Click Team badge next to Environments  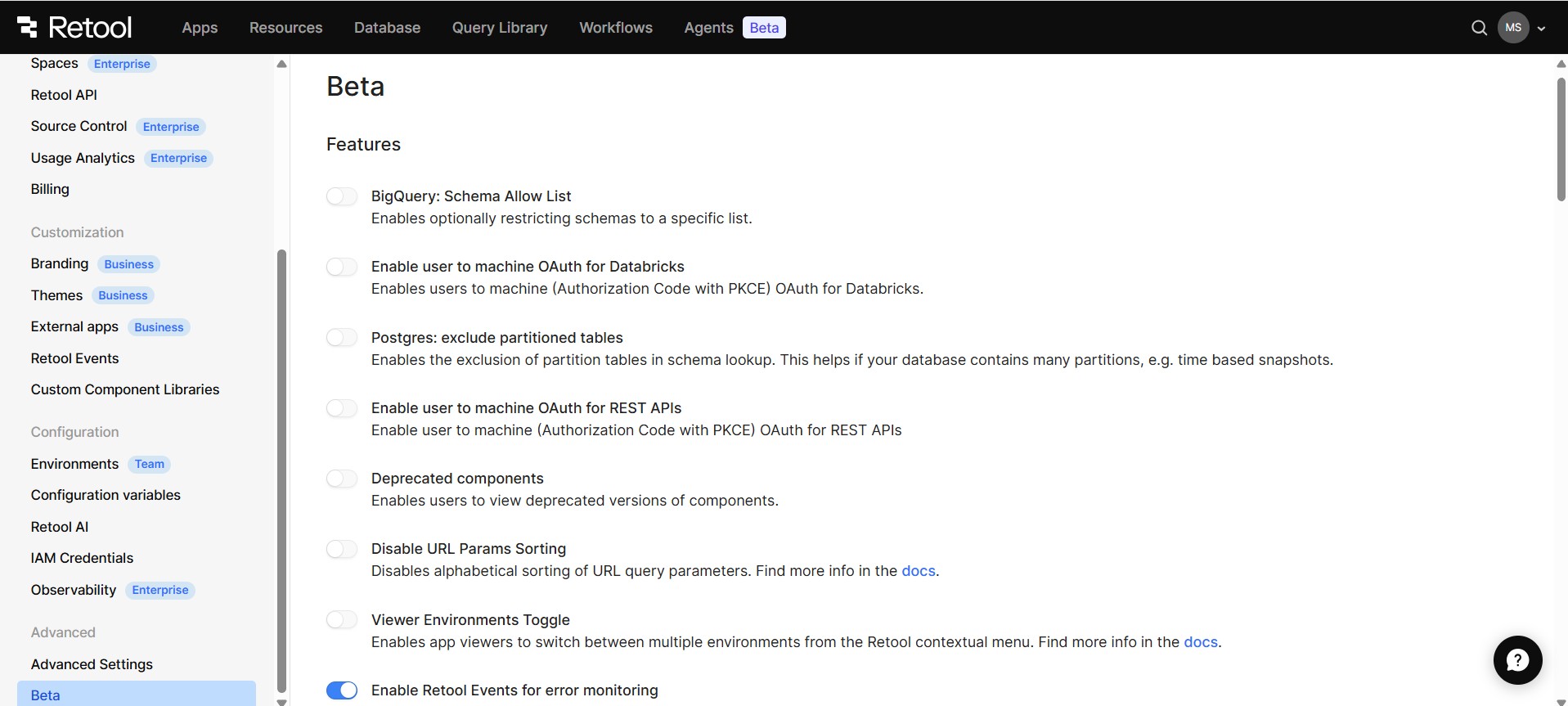150,464
